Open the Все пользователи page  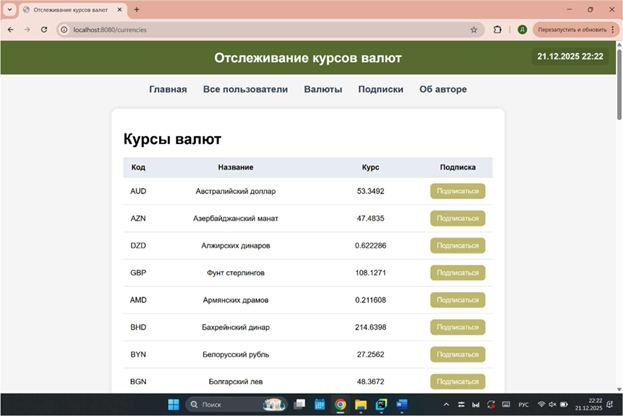(x=245, y=89)
